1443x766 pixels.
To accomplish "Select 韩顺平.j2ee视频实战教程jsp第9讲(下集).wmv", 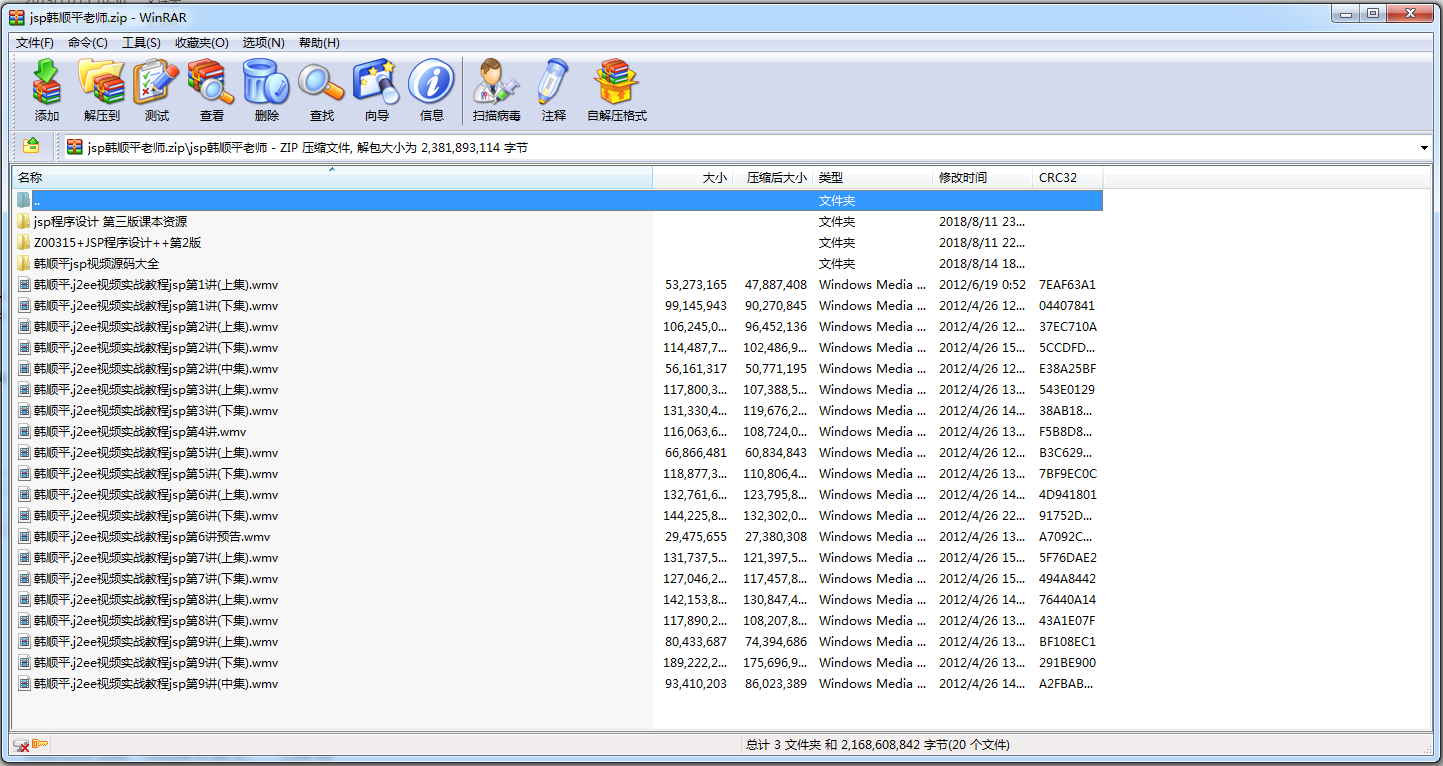I will [x=156, y=662].
